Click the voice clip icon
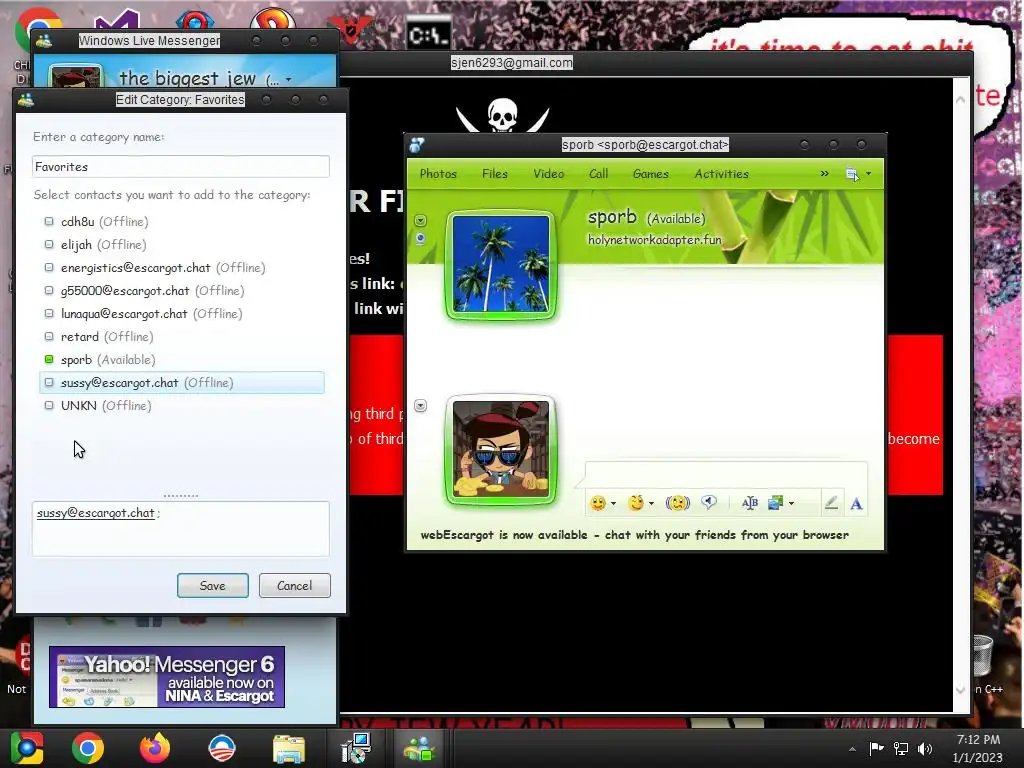The height and width of the screenshot is (768, 1024). (709, 502)
